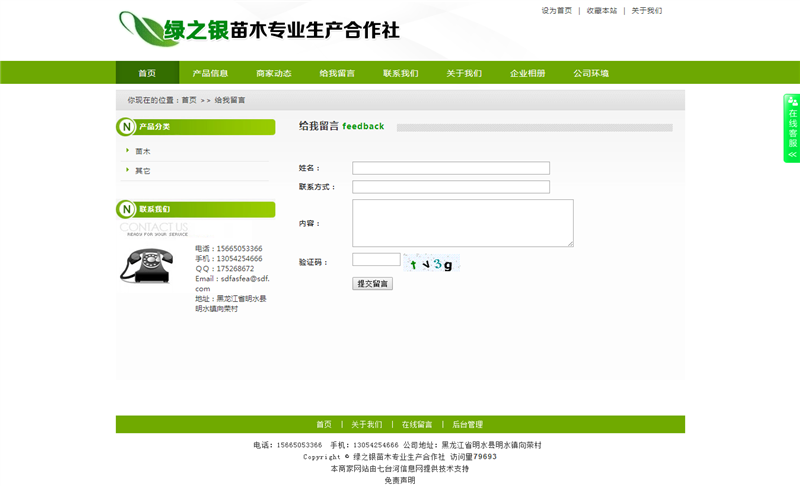
Task: Open 后台管理 link in footer
Action: tap(467, 425)
